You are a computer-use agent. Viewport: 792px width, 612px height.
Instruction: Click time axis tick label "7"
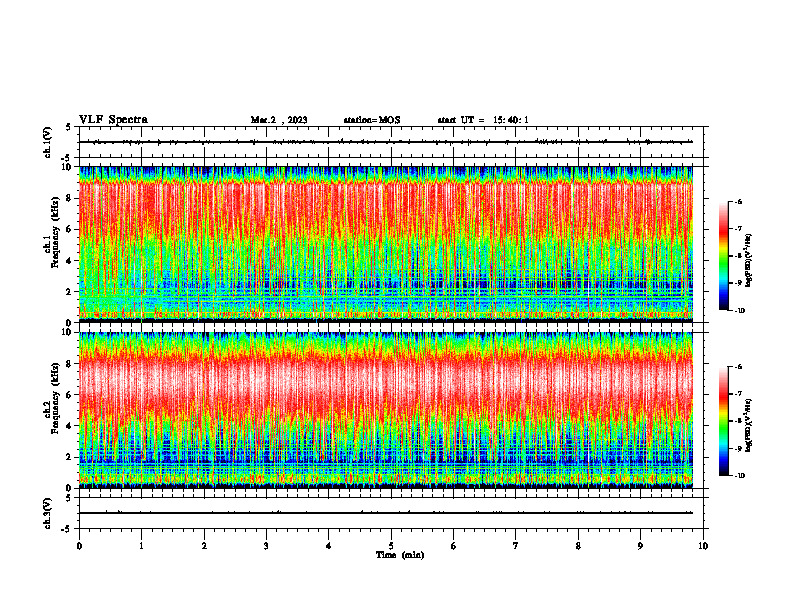(516, 546)
